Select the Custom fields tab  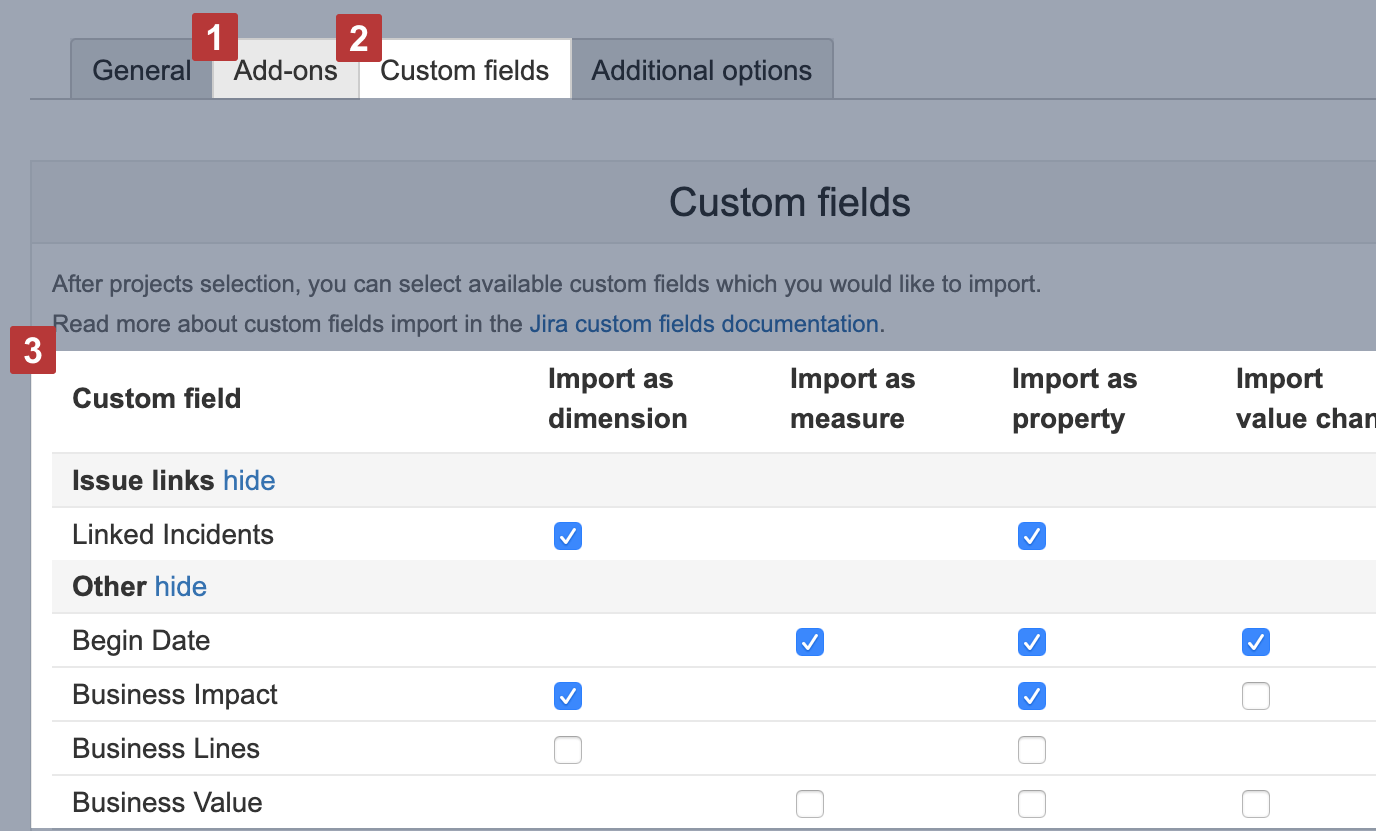pyautogui.click(x=465, y=71)
